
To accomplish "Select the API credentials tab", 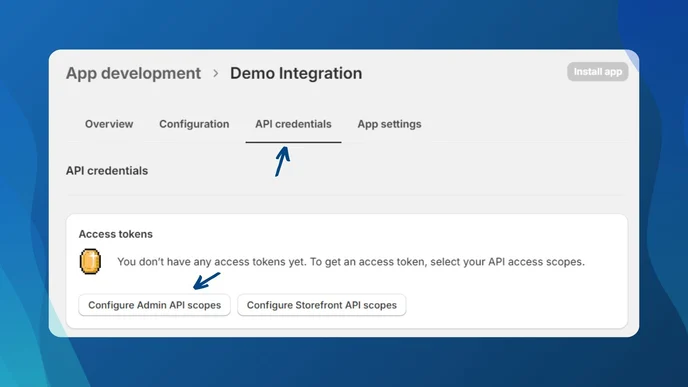I will pos(293,124).
